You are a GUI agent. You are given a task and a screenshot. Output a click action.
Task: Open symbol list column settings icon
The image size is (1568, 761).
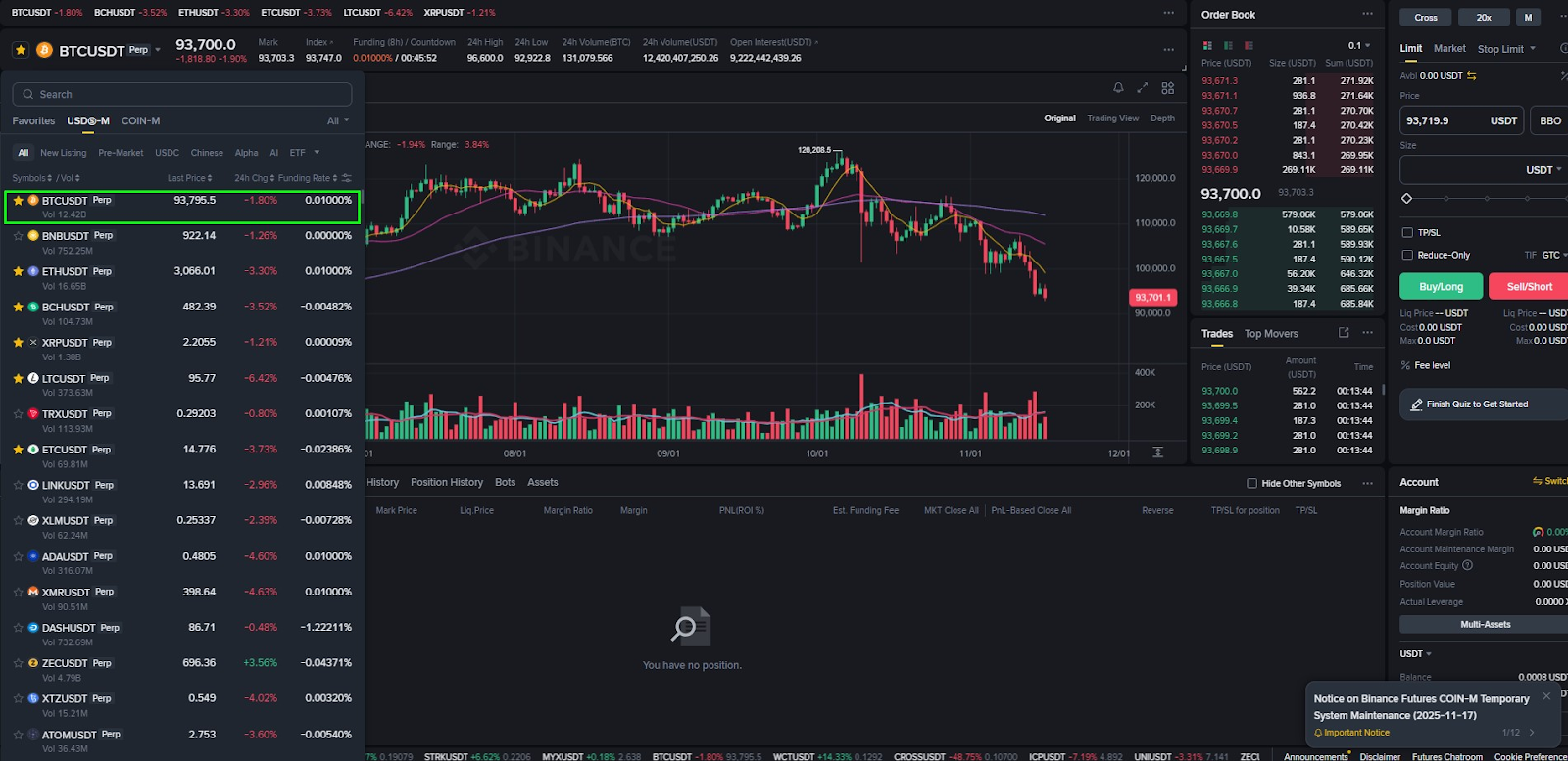[347, 178]
